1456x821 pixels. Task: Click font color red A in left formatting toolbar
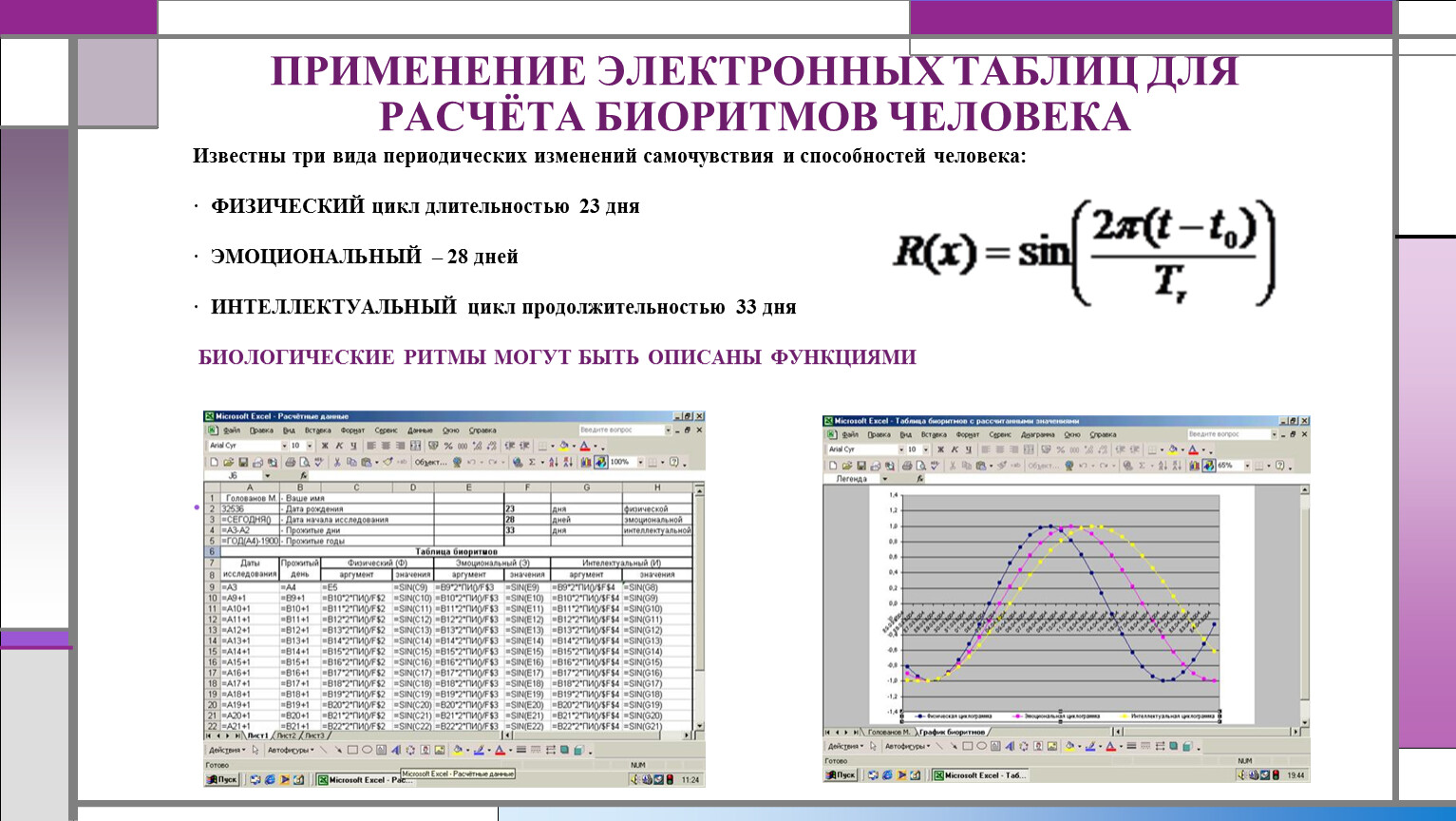tap(585, 446)
